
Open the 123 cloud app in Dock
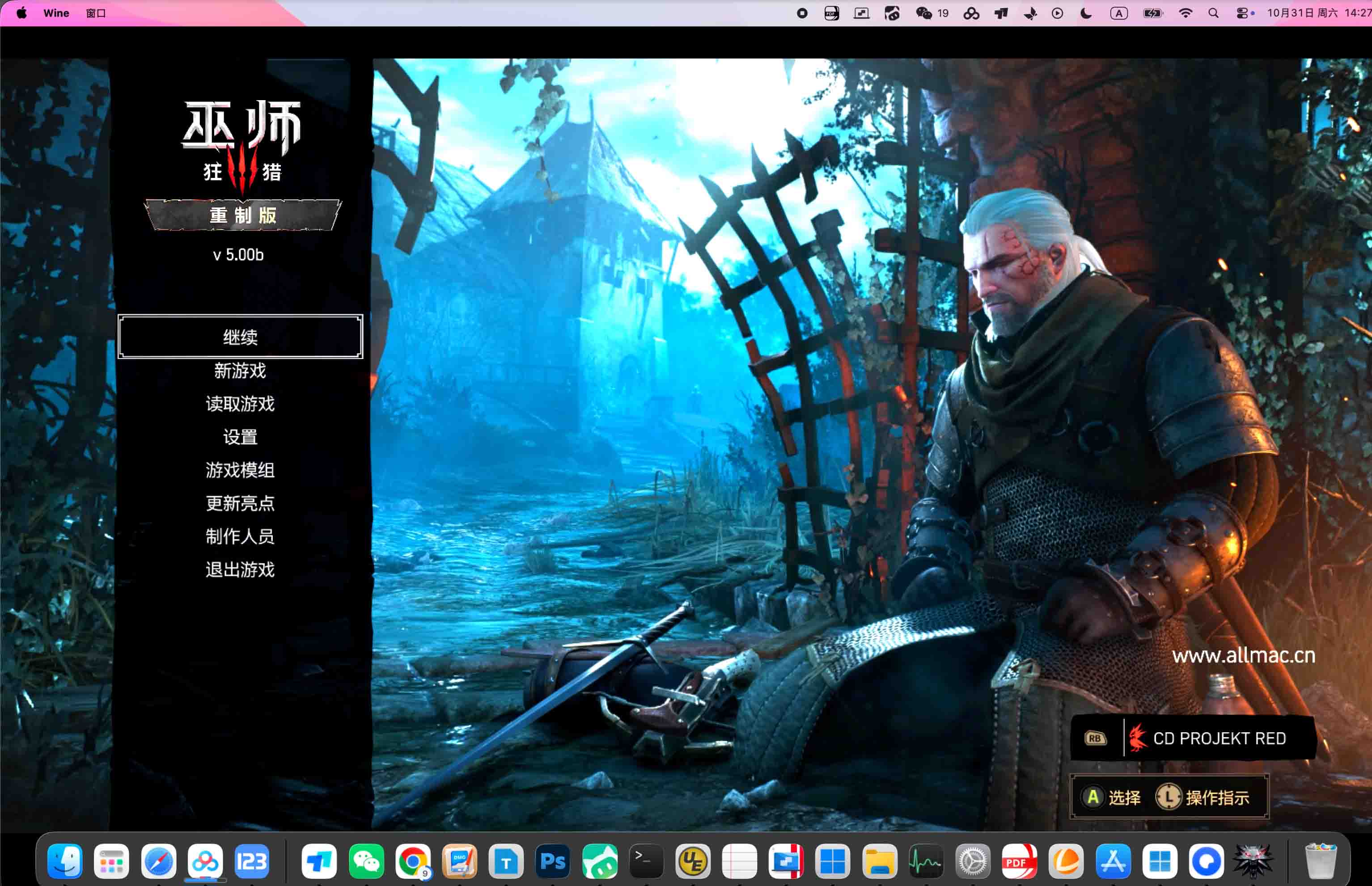pyautogui.click(x=251, y=861)
